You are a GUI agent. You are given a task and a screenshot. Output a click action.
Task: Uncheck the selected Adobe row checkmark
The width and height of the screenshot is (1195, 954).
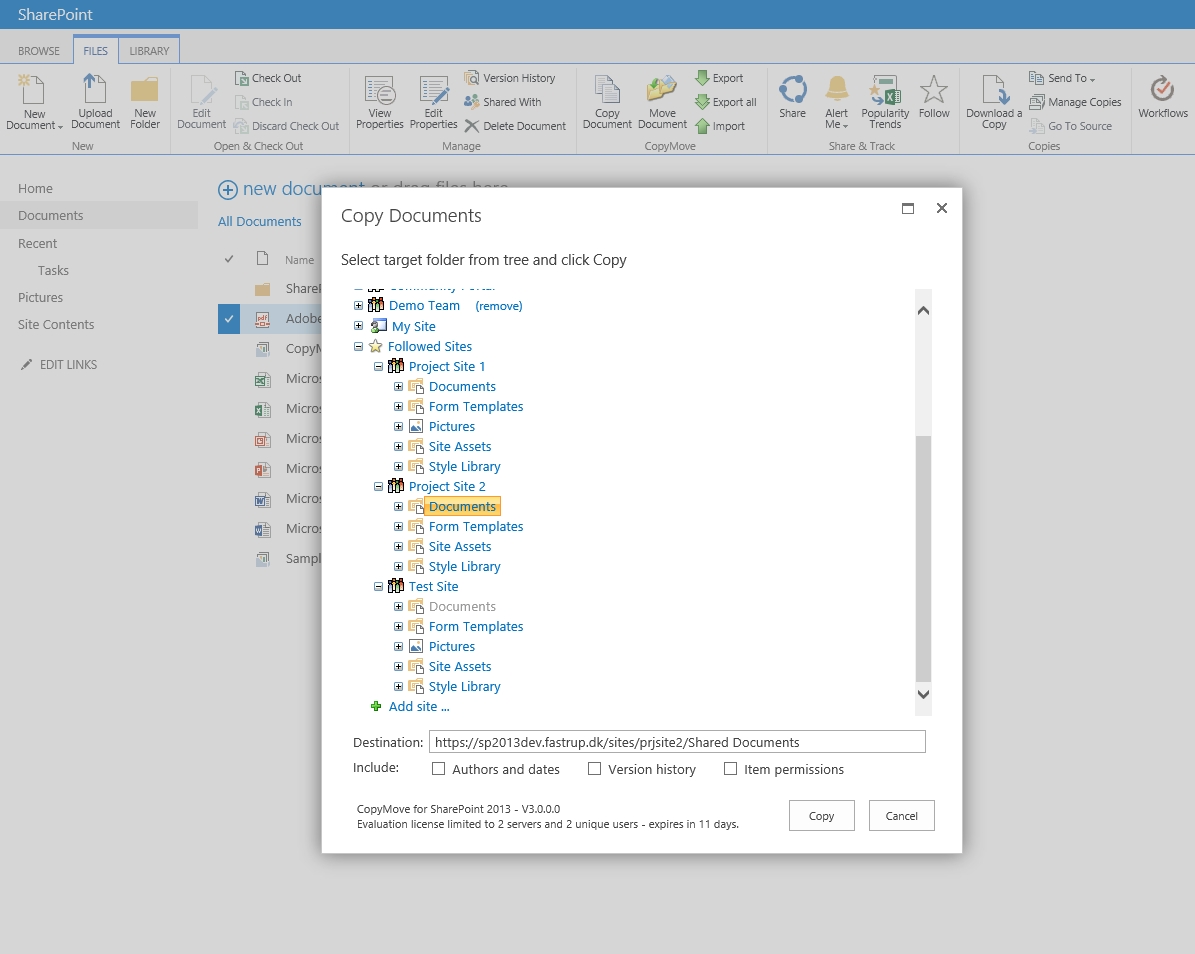click(229, 319)
